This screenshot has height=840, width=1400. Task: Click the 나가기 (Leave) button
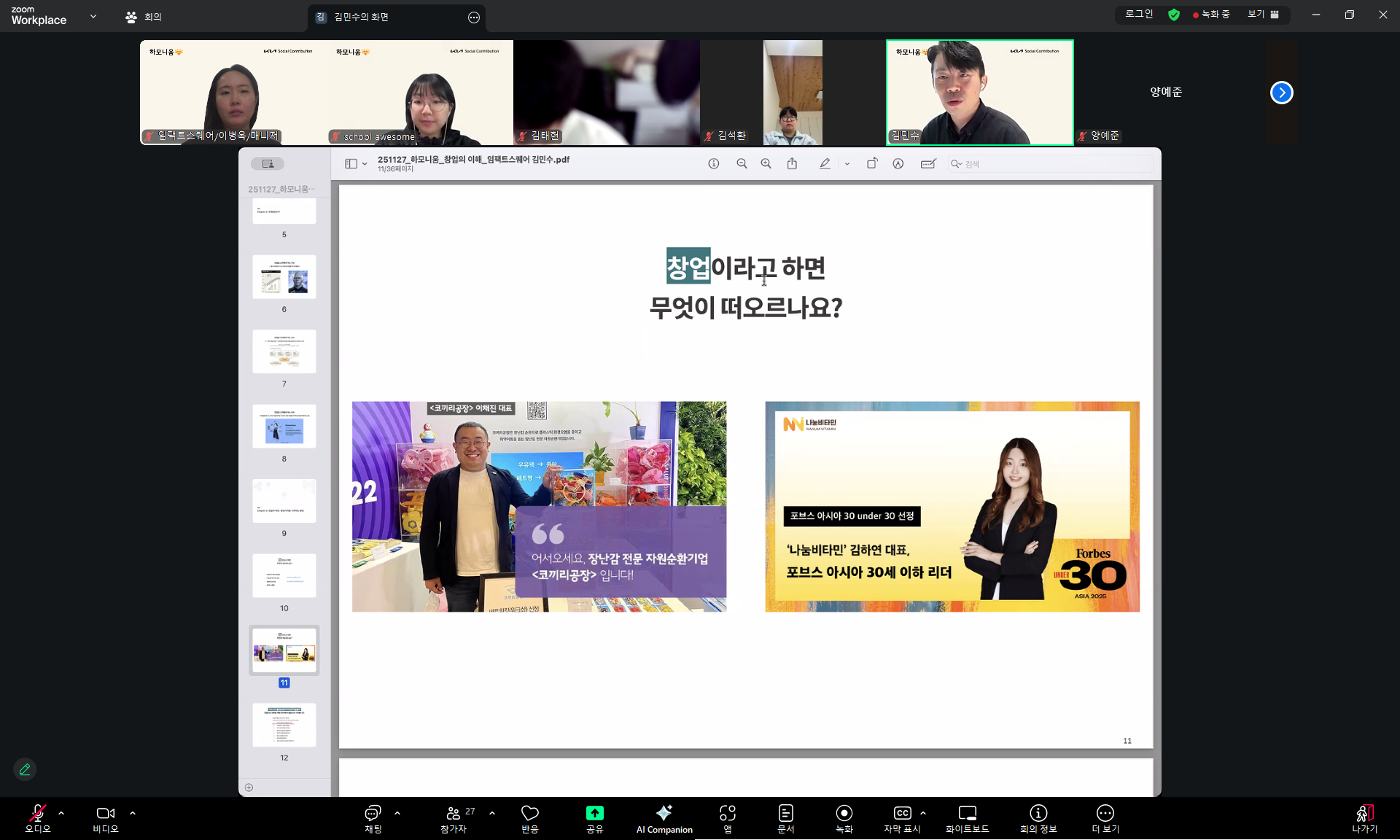1364,817
